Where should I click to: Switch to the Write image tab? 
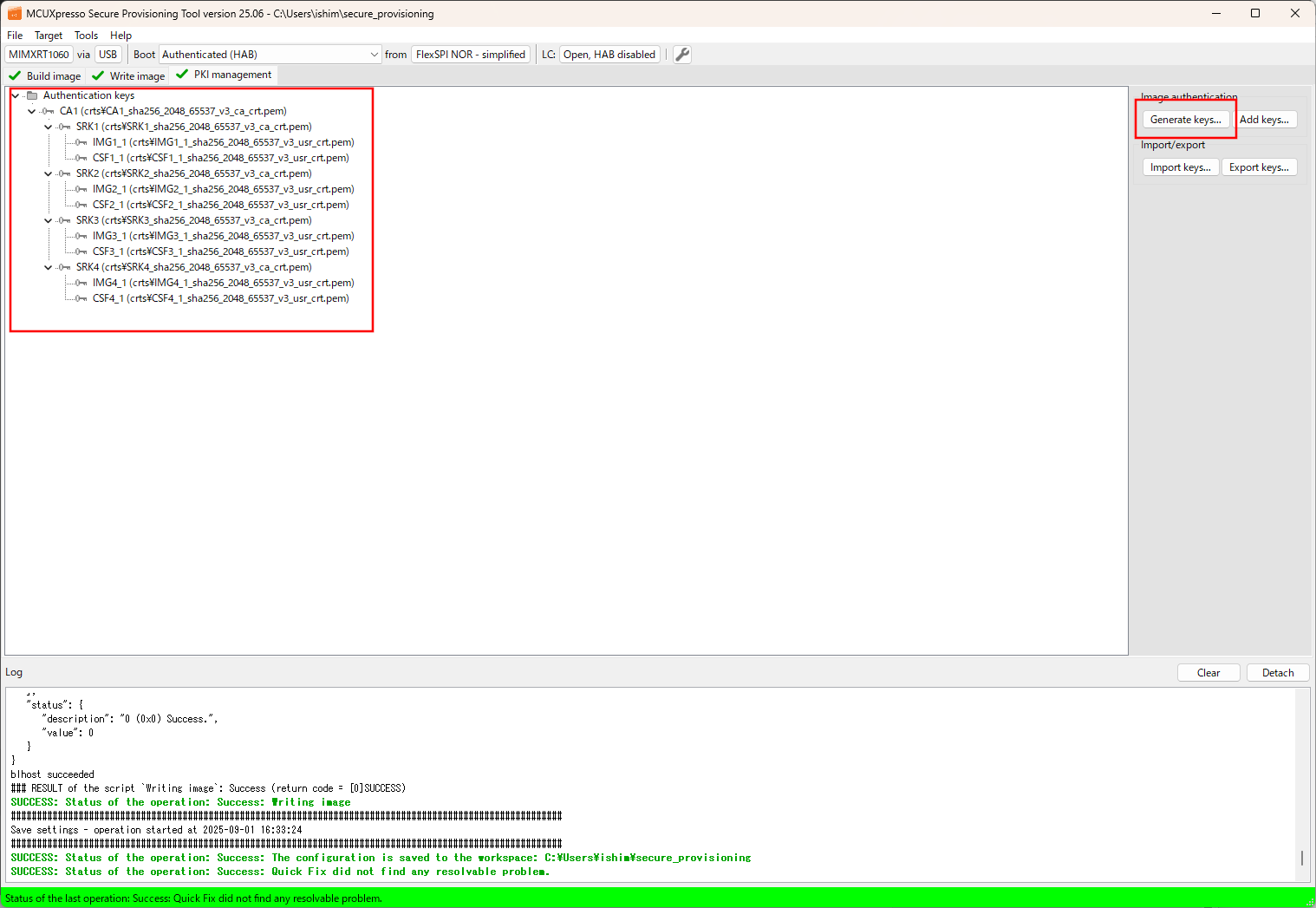click(128, 75)
